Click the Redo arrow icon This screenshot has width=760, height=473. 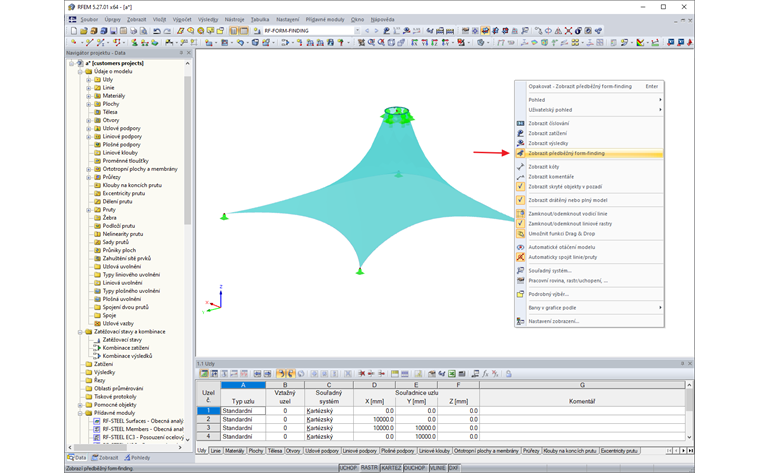point(167,31)
